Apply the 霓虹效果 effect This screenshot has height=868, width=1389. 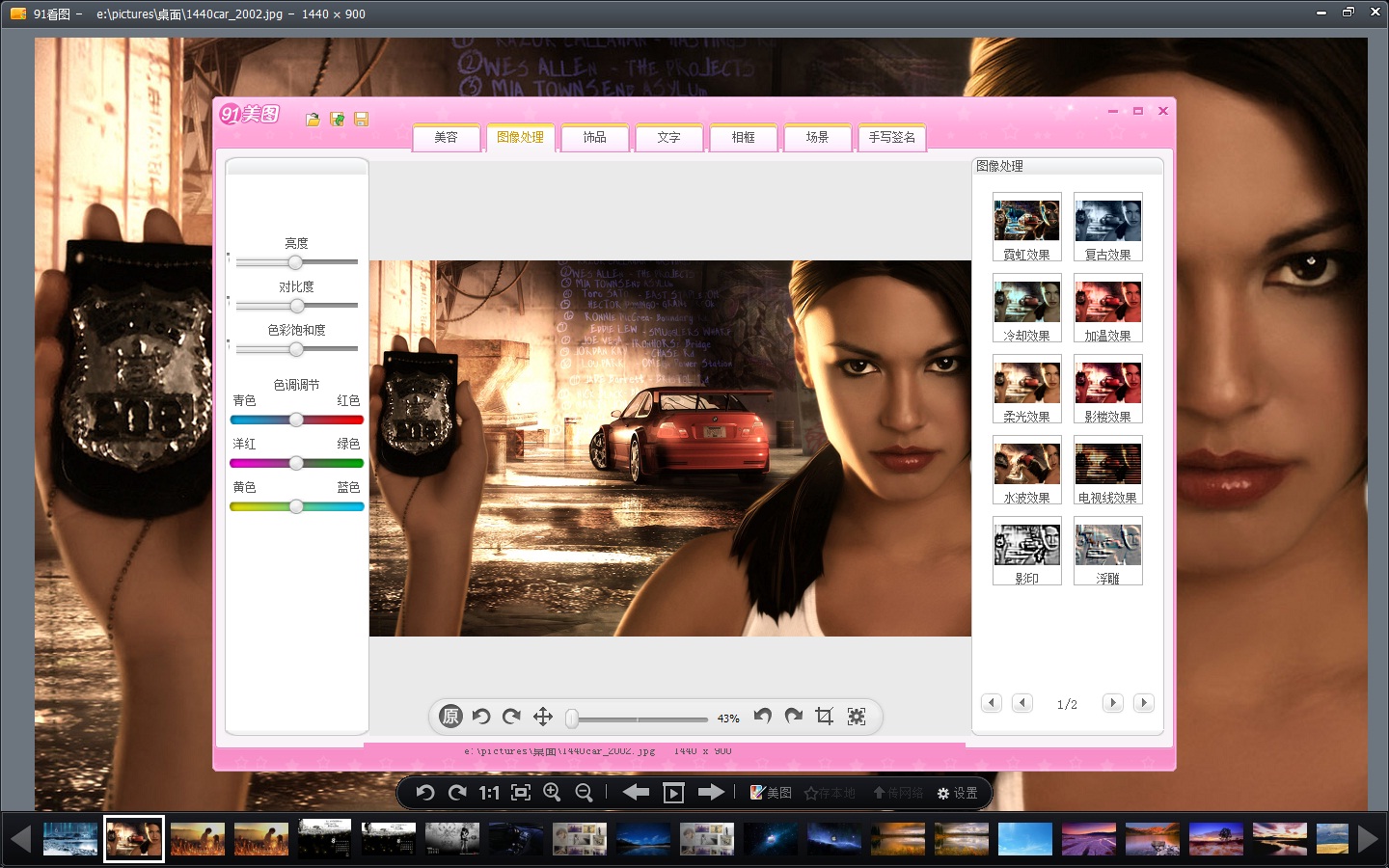tap(1027, 228)
